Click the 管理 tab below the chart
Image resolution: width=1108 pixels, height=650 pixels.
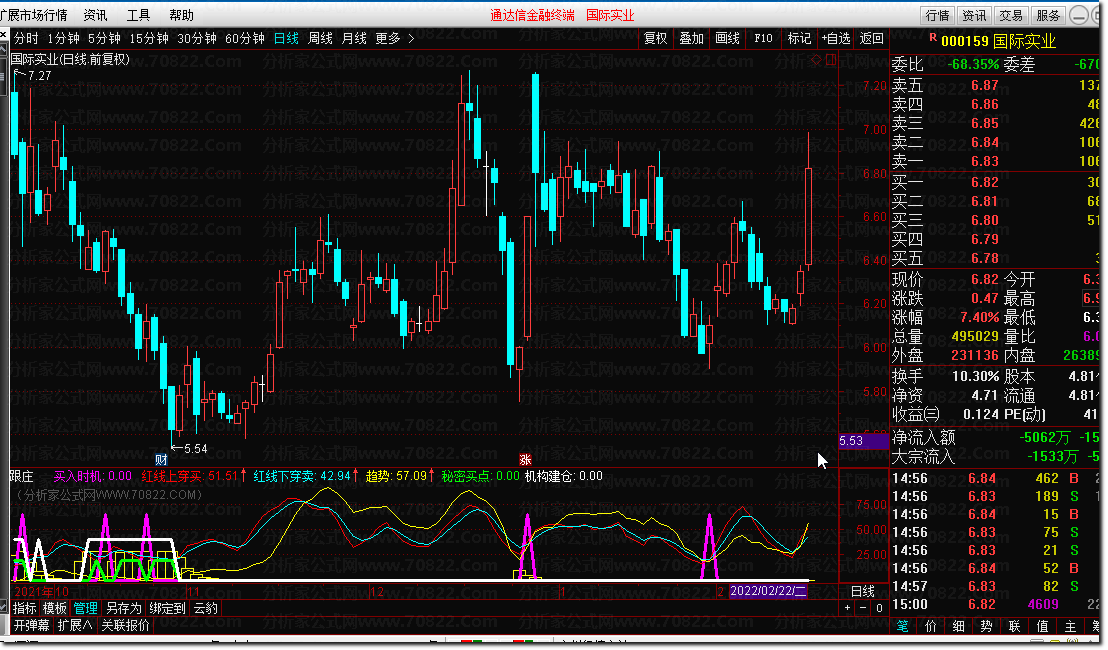tap(86, 608)
